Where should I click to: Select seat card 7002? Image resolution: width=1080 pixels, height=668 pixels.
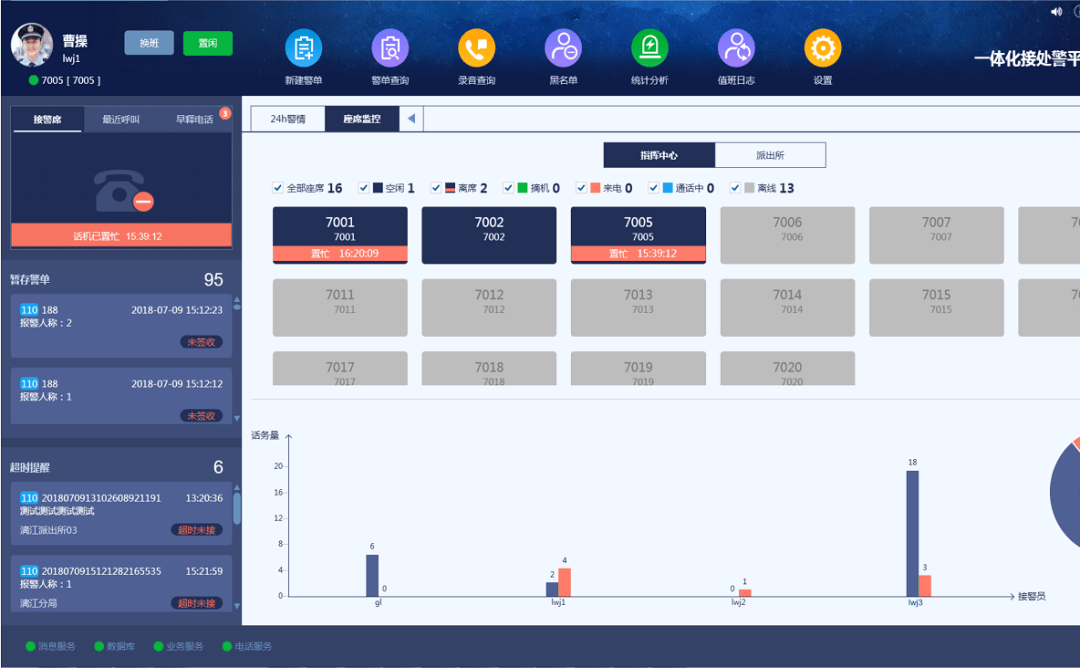click(x=489, y=235)
